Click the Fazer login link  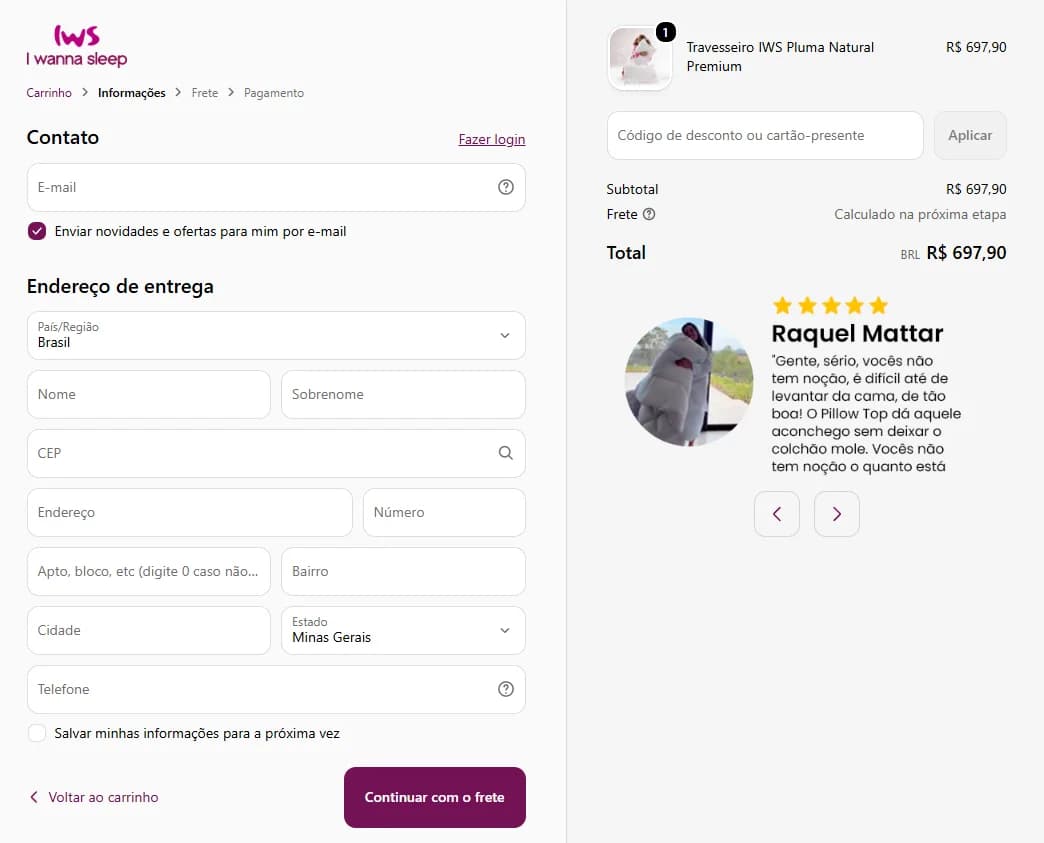tap(492, 139)
